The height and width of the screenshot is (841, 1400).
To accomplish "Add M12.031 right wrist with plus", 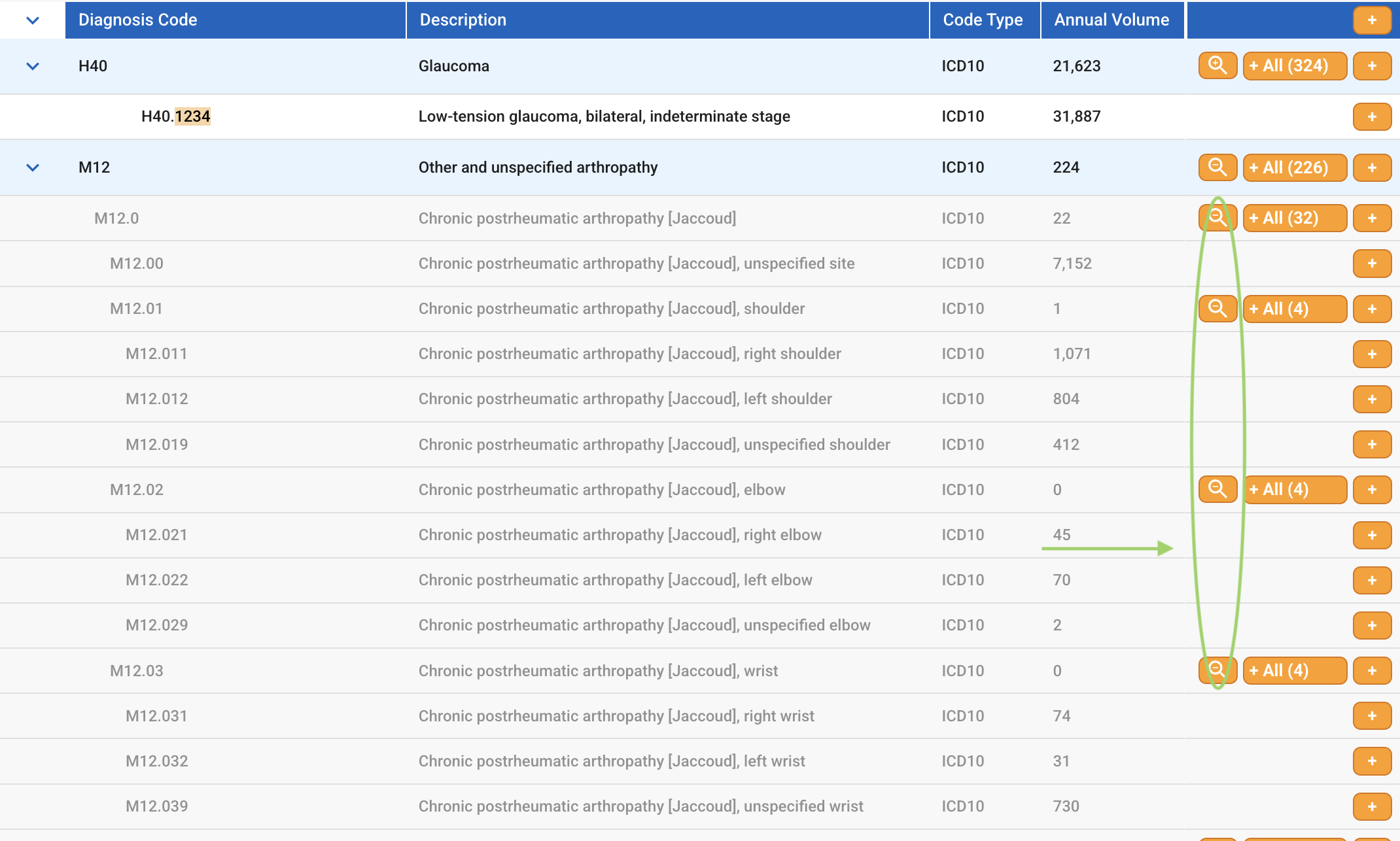I will (x=1372, y=715).
